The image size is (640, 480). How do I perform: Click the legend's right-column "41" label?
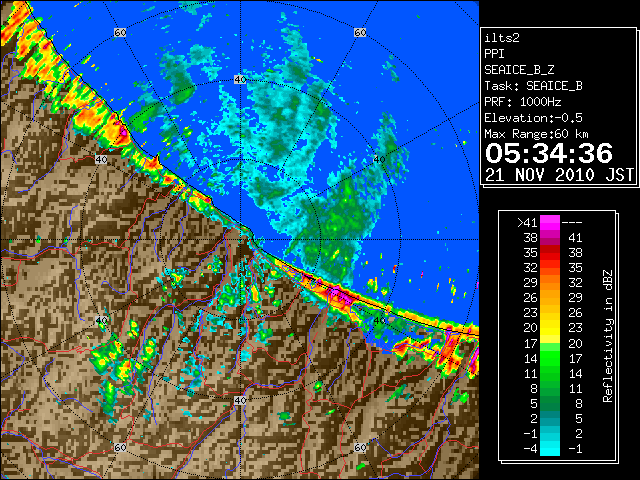575,238
